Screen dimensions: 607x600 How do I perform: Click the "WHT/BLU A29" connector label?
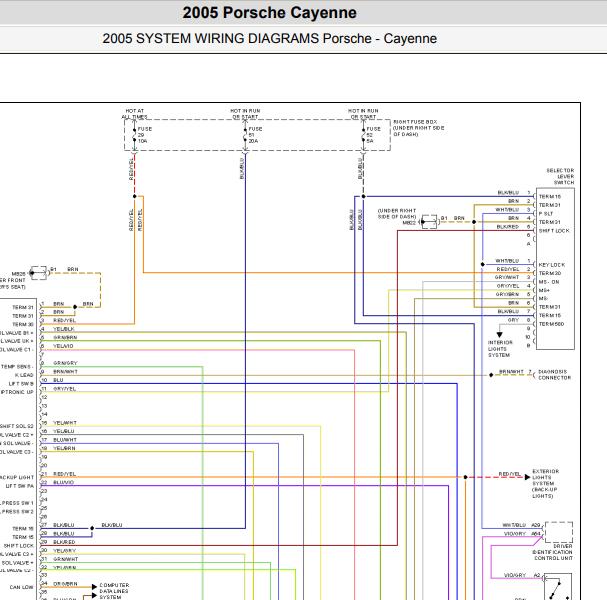pyautogui.click(x=521, y=525)
